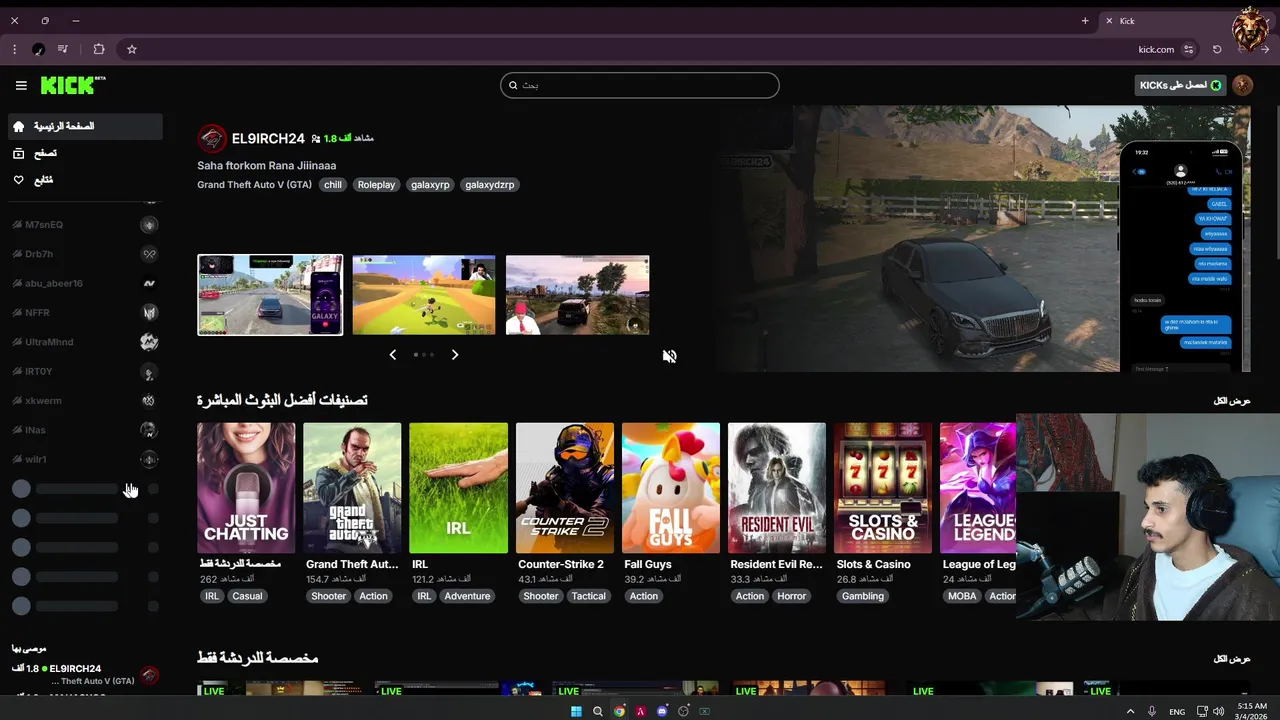Viewport: 1280px width, 720px height.
Task: Click View All for chat-only streams section
Action: (1232, 659)
